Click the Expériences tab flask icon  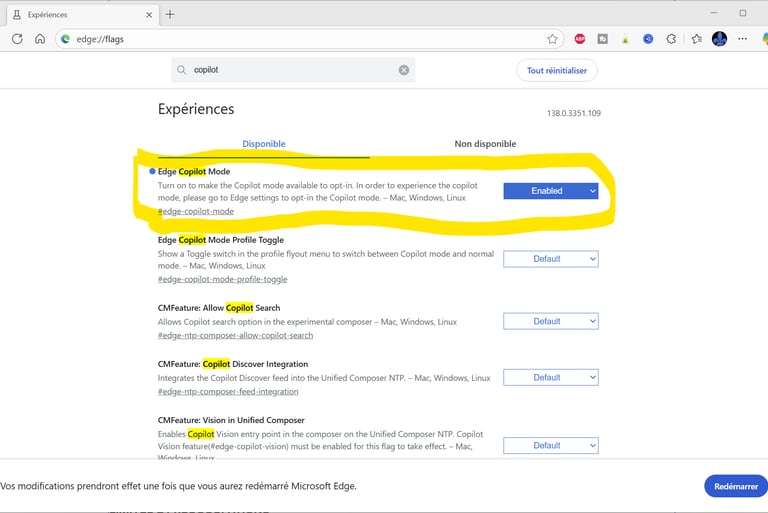click(17, 15)
